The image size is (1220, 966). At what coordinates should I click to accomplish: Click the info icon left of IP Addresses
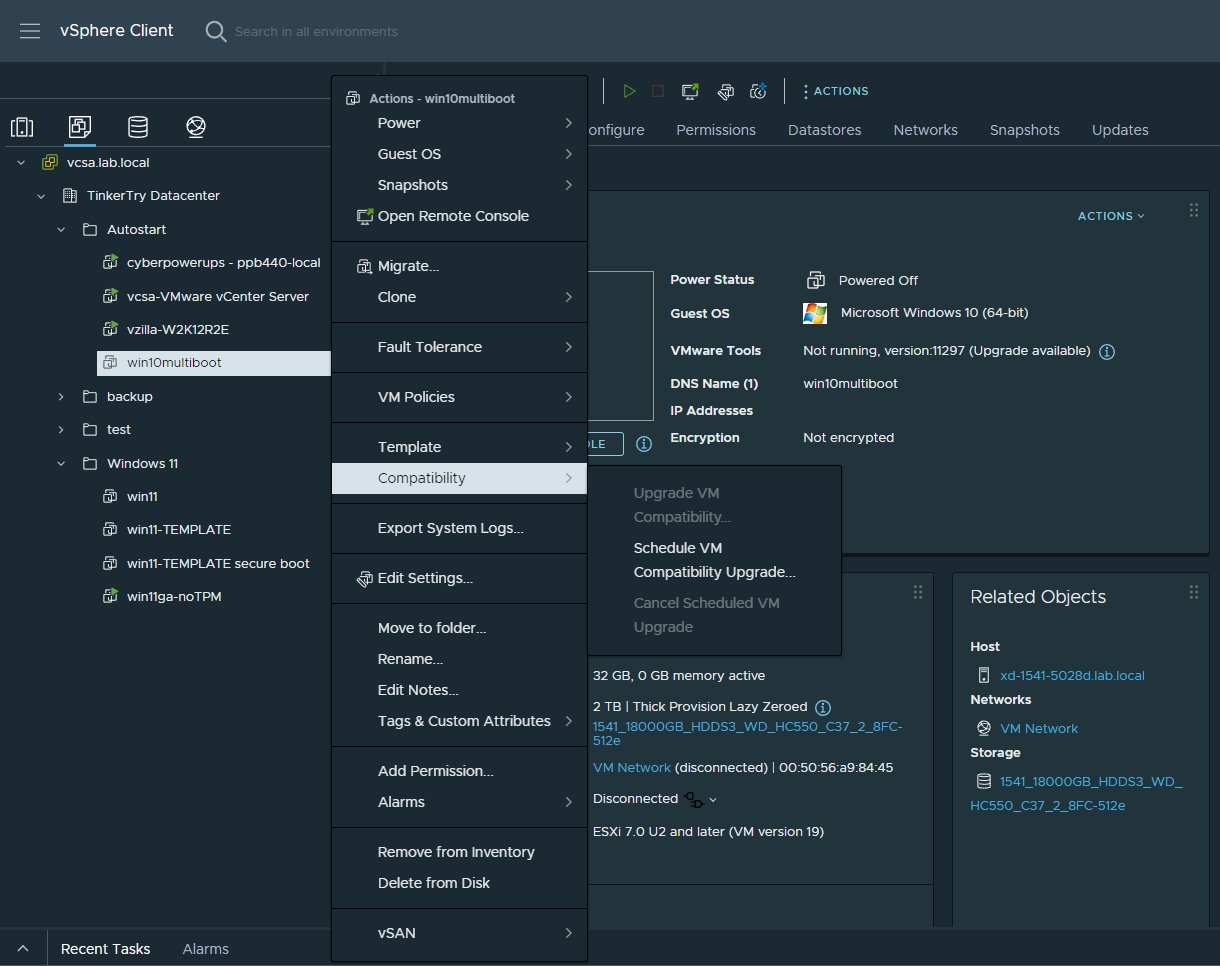[644, 443]
